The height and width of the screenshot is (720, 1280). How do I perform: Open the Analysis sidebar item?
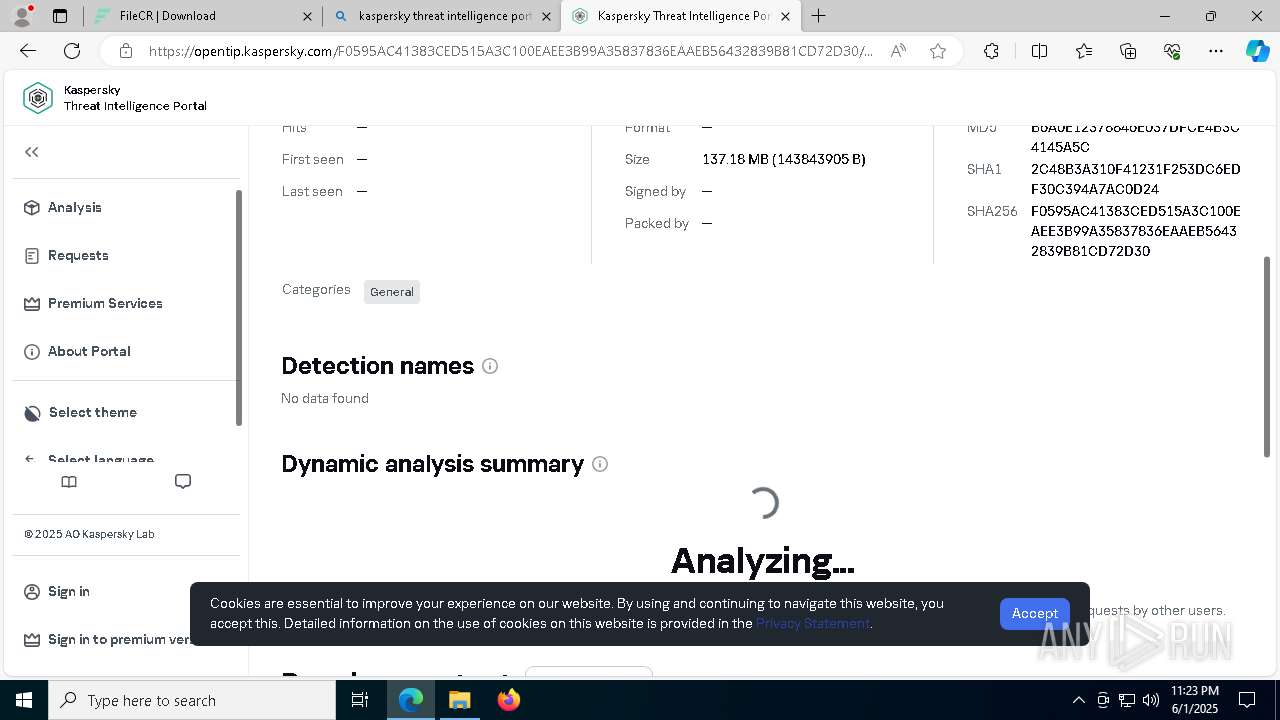63,207
